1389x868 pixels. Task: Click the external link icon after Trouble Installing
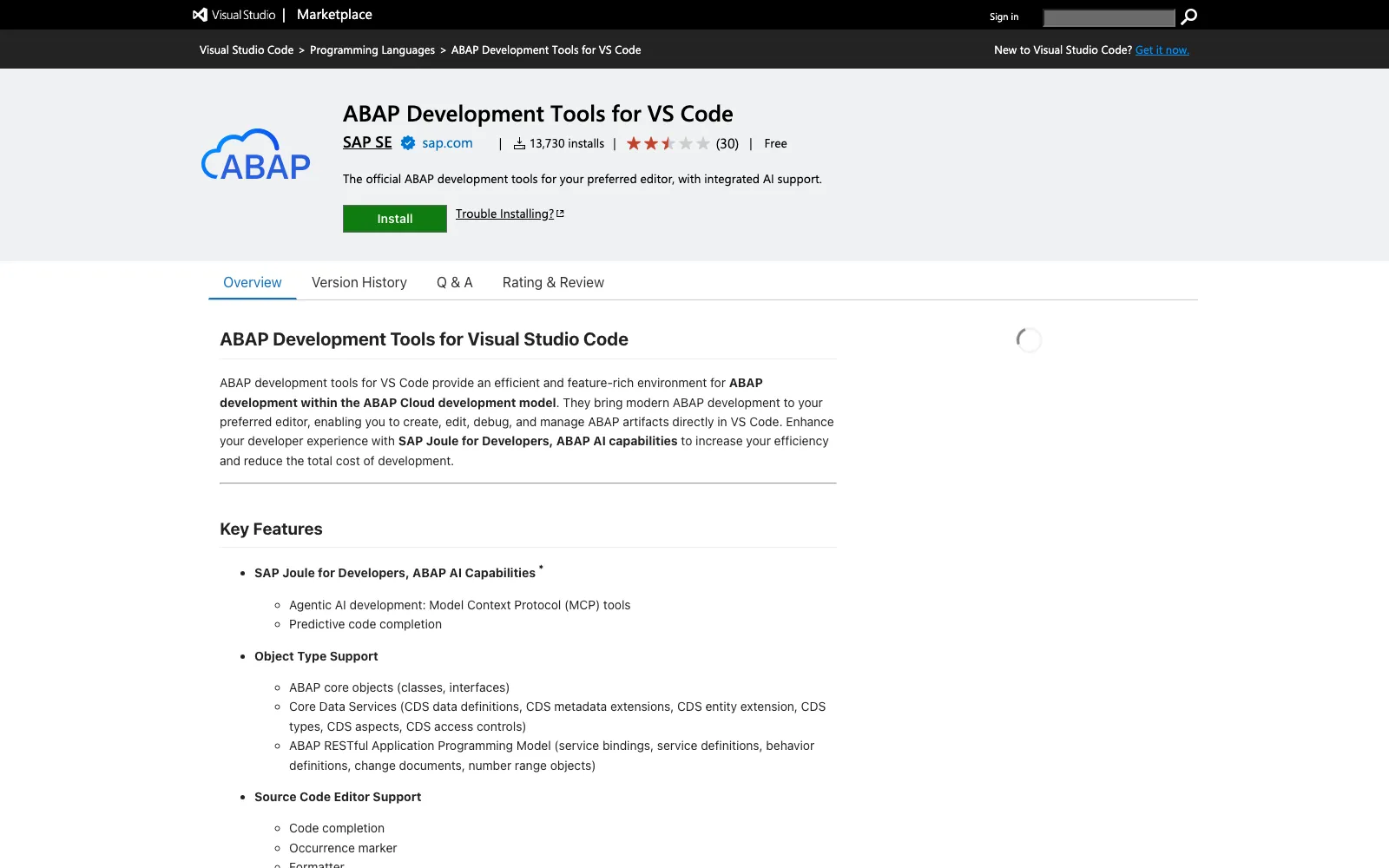coord(560,214)
